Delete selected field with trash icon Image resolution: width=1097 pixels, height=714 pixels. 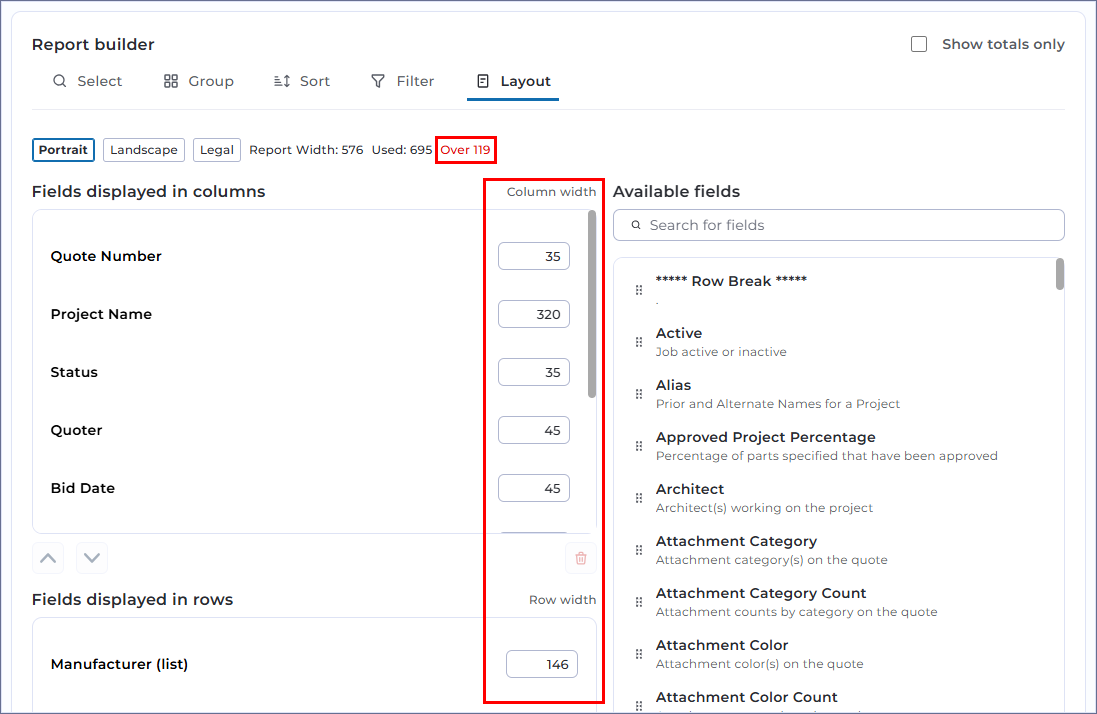581,558
